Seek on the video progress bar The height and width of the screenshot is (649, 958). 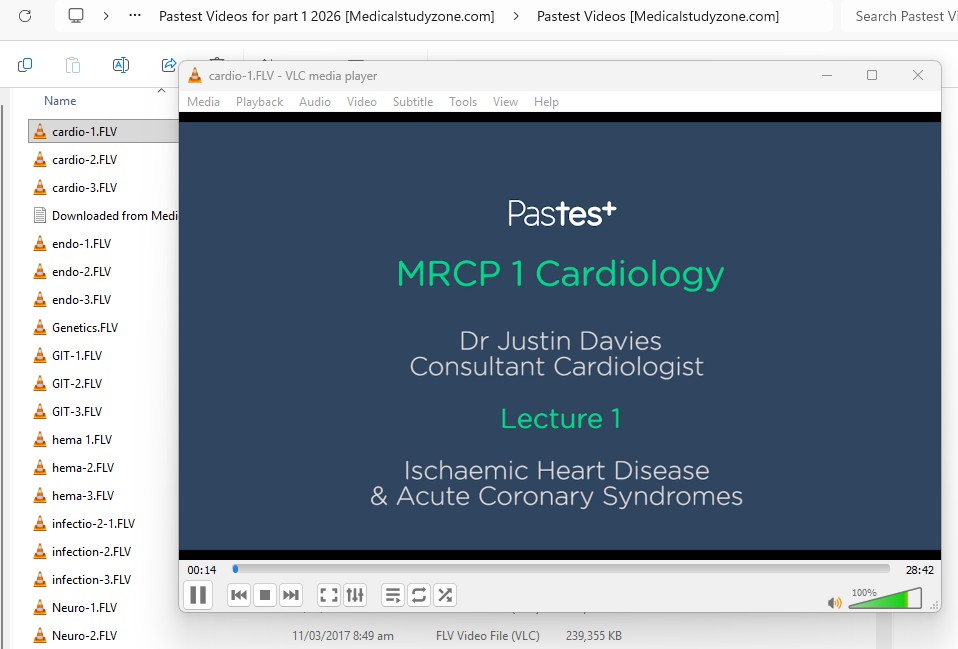coord(561,569)
